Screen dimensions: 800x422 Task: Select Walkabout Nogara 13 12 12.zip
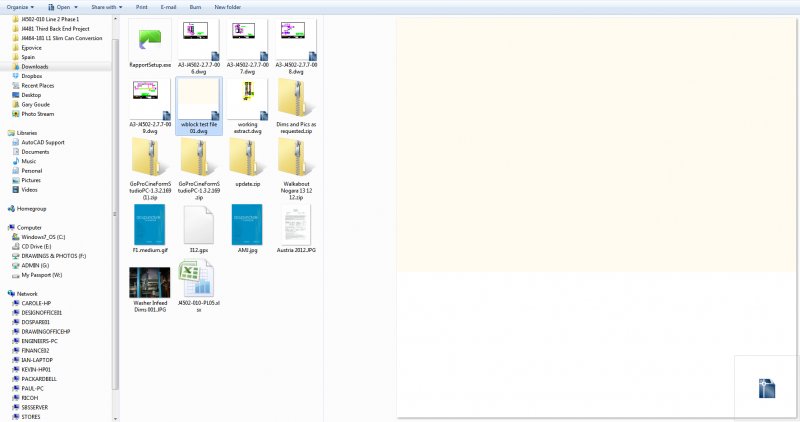point(296,169)
